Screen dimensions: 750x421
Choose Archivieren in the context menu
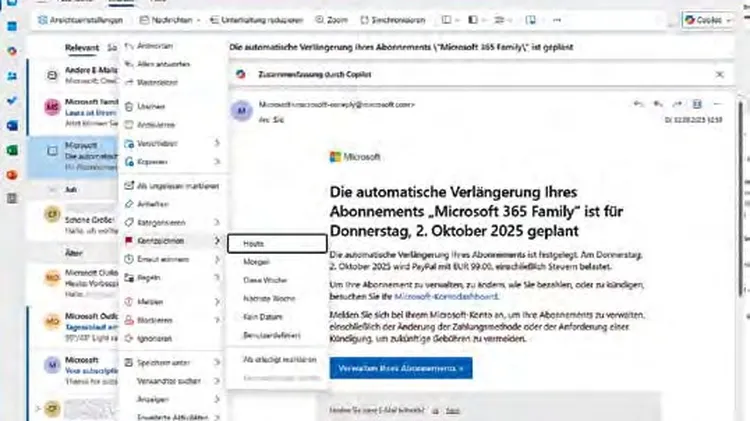(156, 124)
